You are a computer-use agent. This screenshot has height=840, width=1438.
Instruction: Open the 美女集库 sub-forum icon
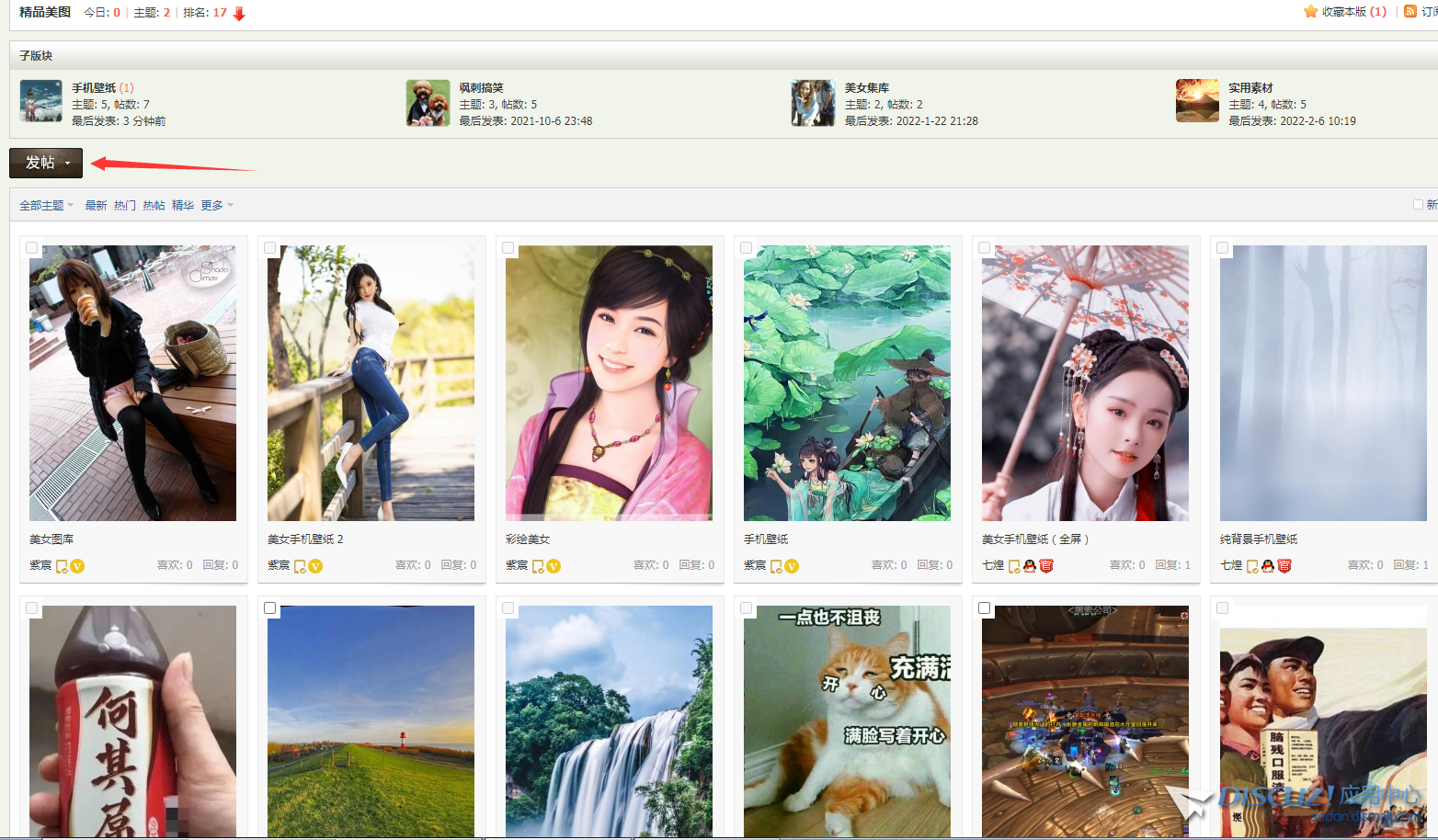point(813,102)
